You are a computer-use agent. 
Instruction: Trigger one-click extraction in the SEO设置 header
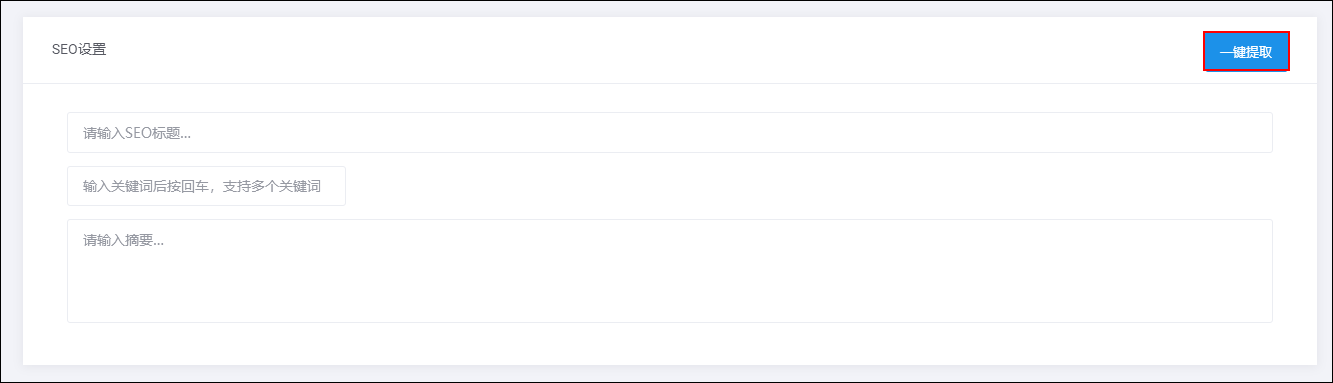tap(1246, 52)
